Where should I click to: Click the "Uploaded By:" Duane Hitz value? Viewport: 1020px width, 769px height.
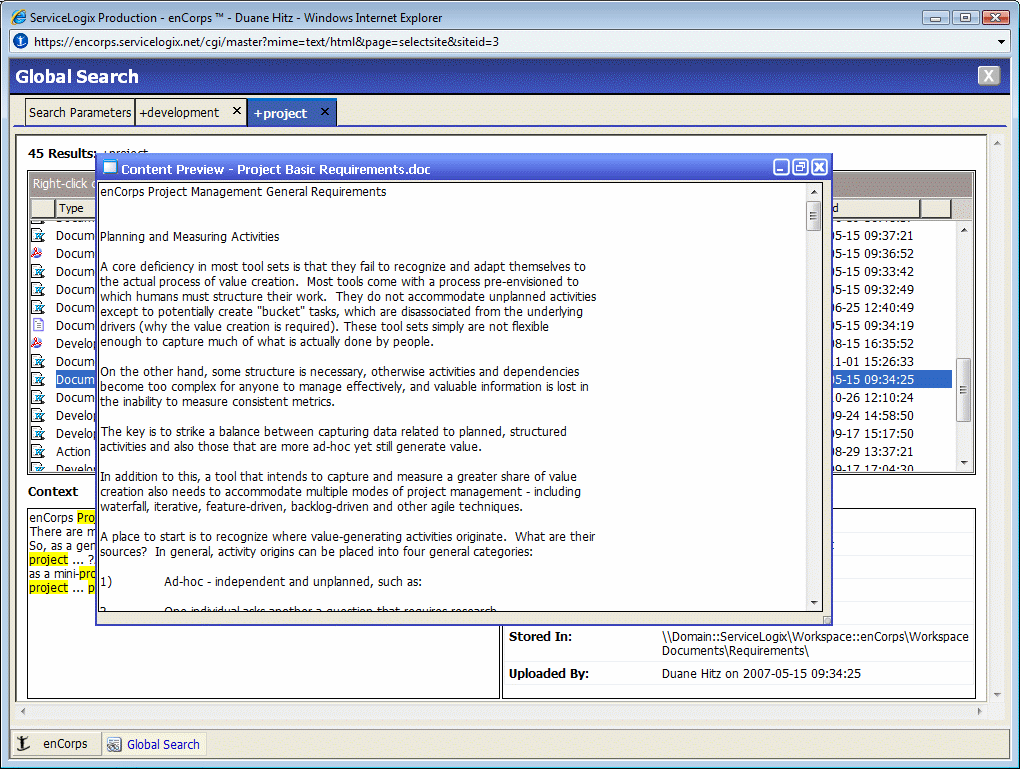(x=761, y=674)
